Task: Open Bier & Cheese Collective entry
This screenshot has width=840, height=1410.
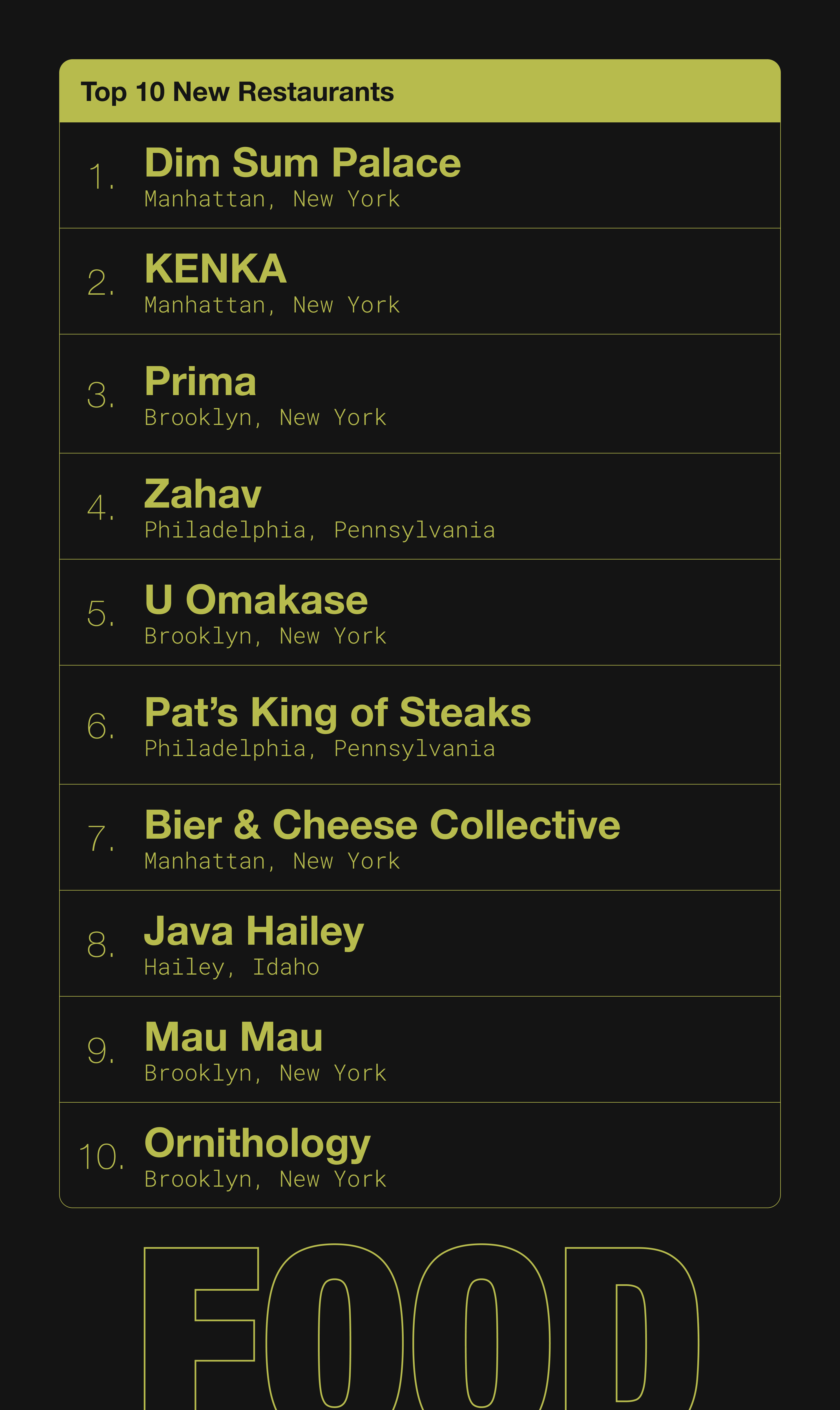Action: [419, 837]
